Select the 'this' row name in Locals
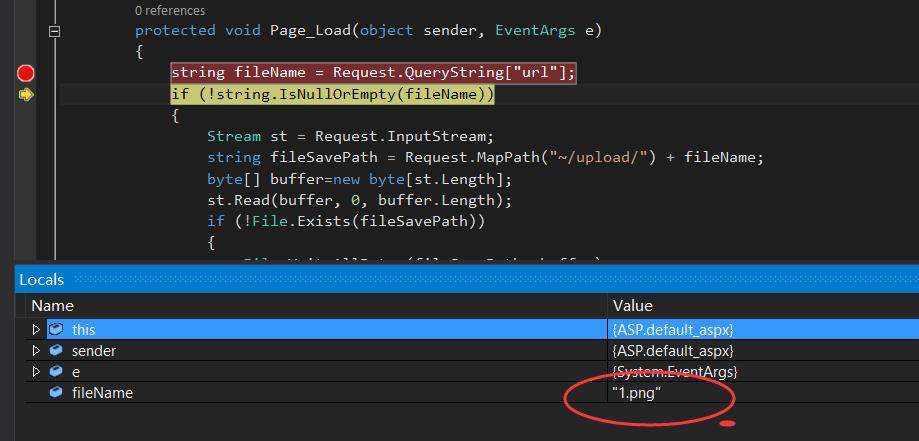 coord(83,330)
